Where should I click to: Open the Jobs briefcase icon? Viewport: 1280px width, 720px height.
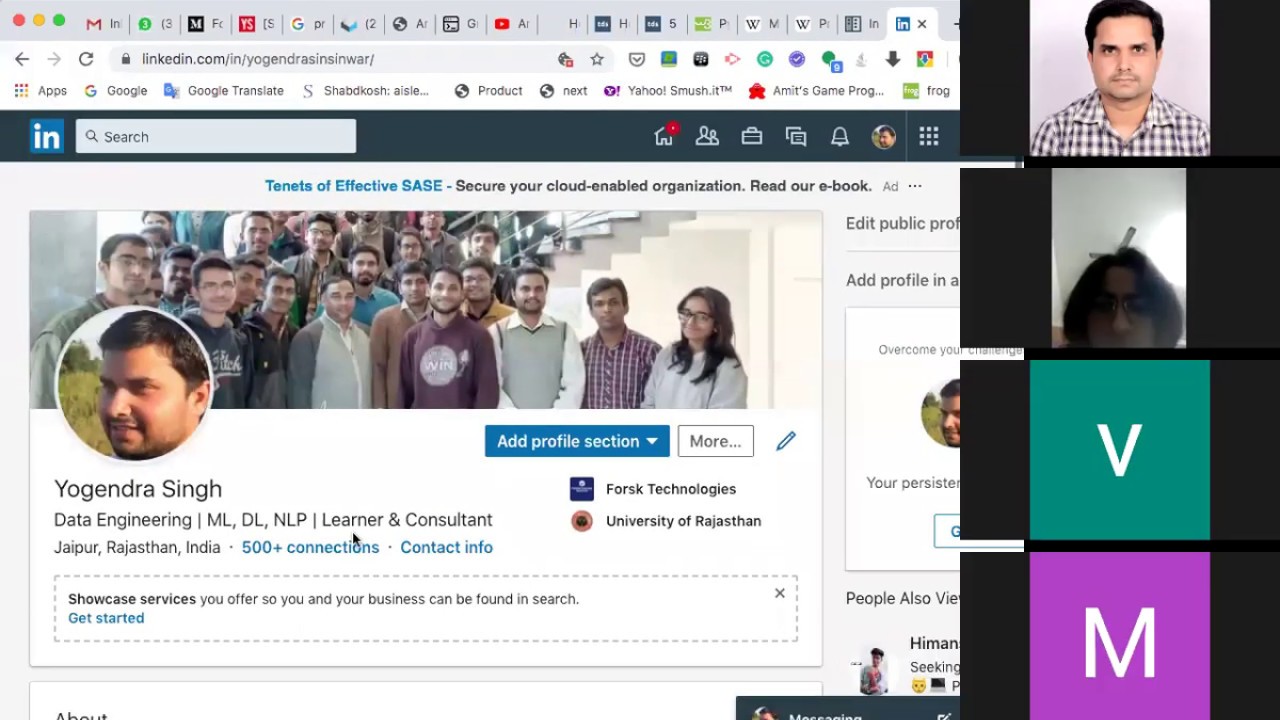click(752, 137)
